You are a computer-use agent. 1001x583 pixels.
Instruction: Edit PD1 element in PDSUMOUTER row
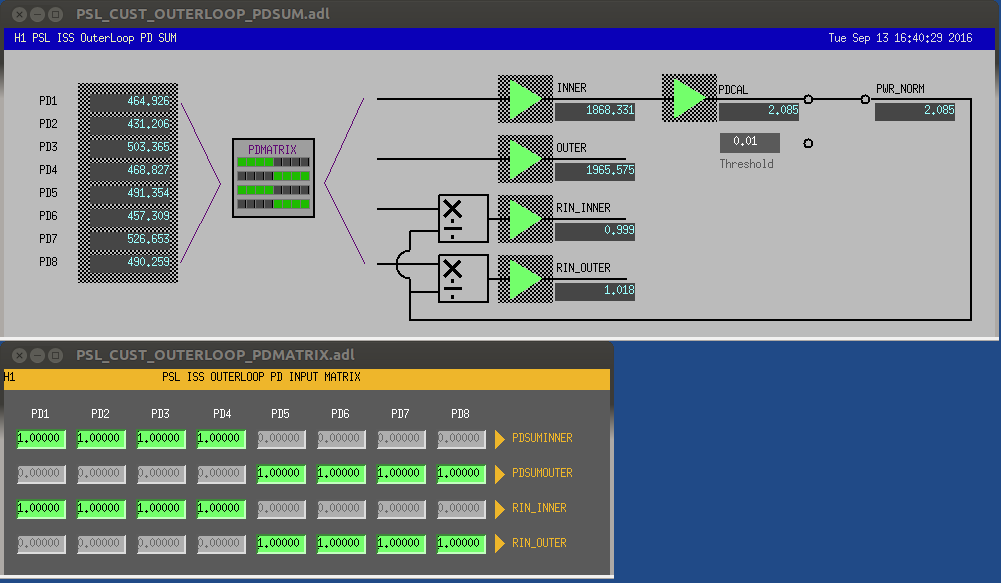pos(41,474)
